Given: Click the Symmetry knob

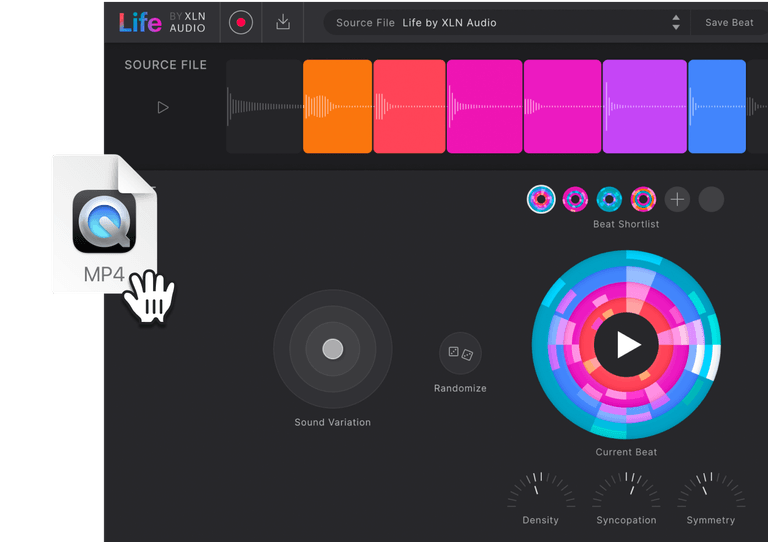Looking at the screenshot, I should (711, 491).
